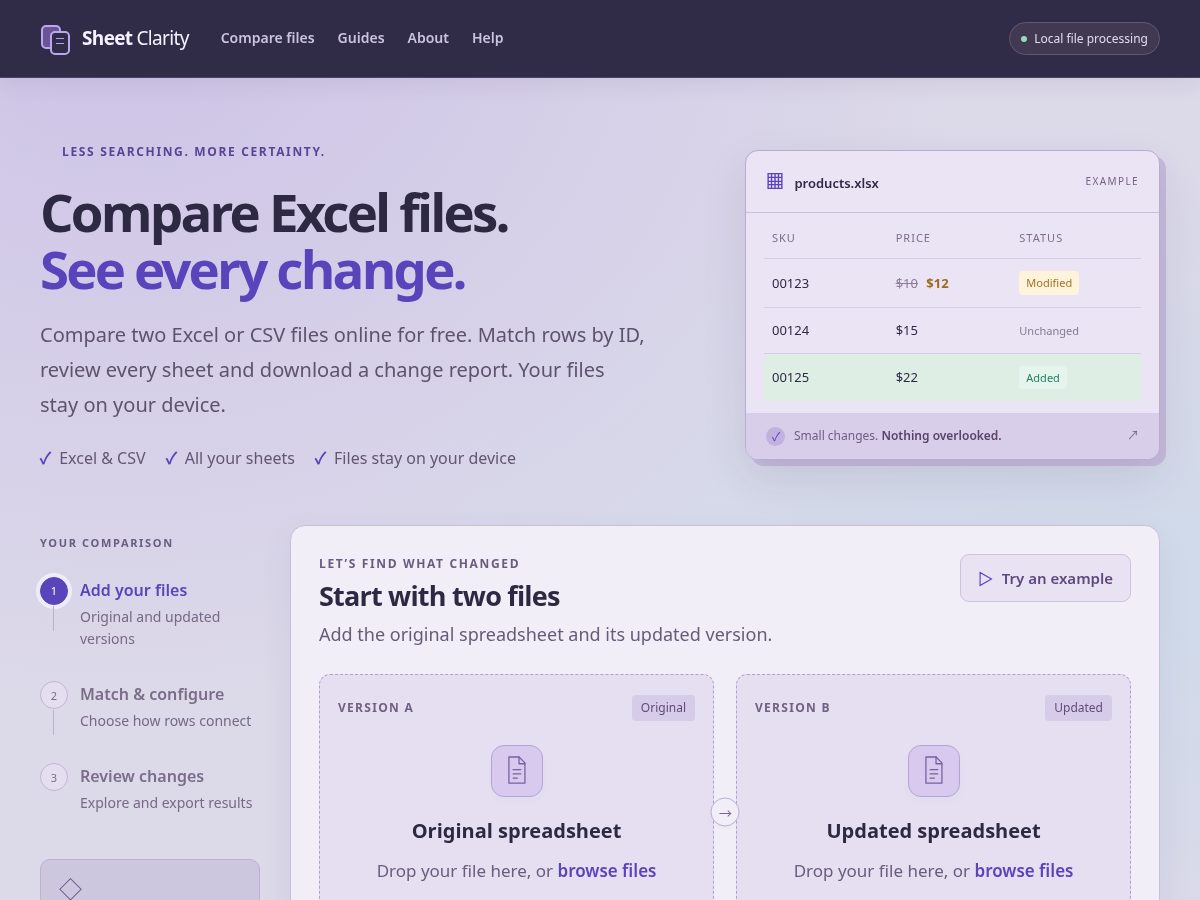The image size is (1200, 900).
Task: Open the Help nav link
Action: tap(488, 38)
